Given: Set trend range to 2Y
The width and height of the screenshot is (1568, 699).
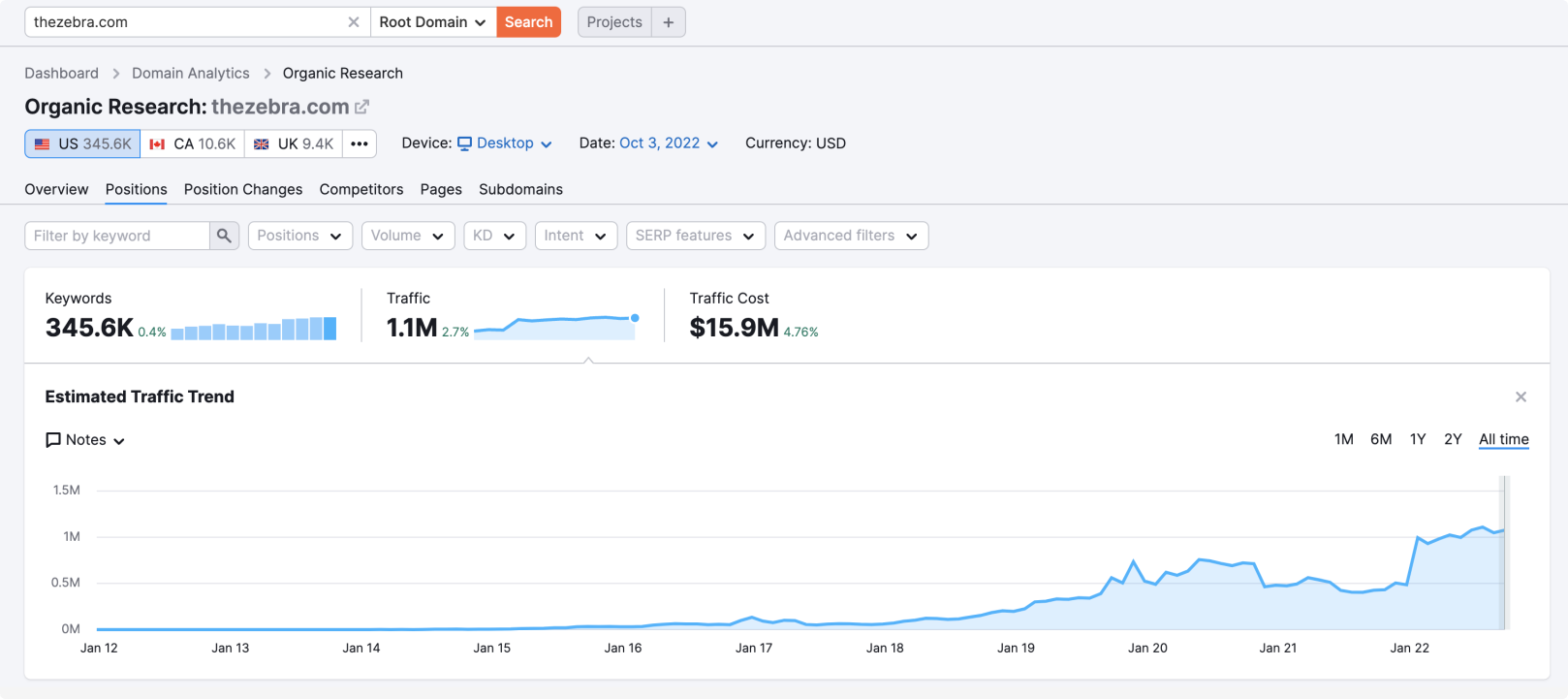Looking at the screenshot, I should point(1453,439).
